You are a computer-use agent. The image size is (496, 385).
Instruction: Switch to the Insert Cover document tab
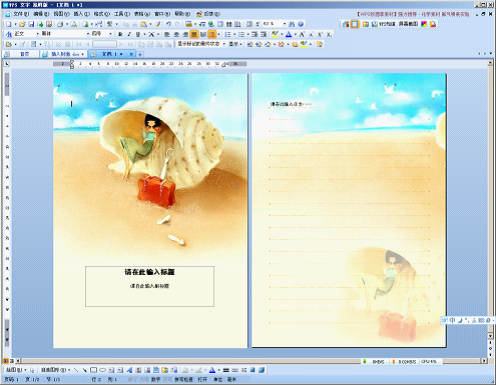click(x=63, y=54)
